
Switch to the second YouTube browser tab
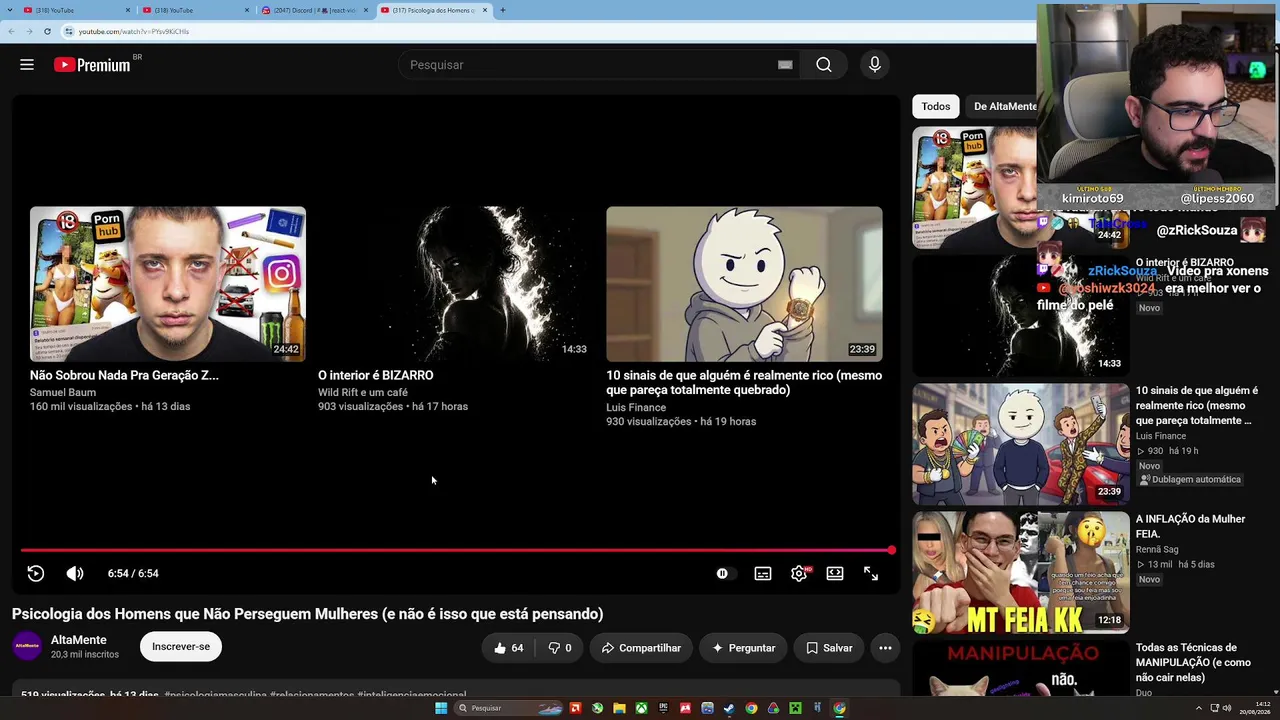pos(197,10)
